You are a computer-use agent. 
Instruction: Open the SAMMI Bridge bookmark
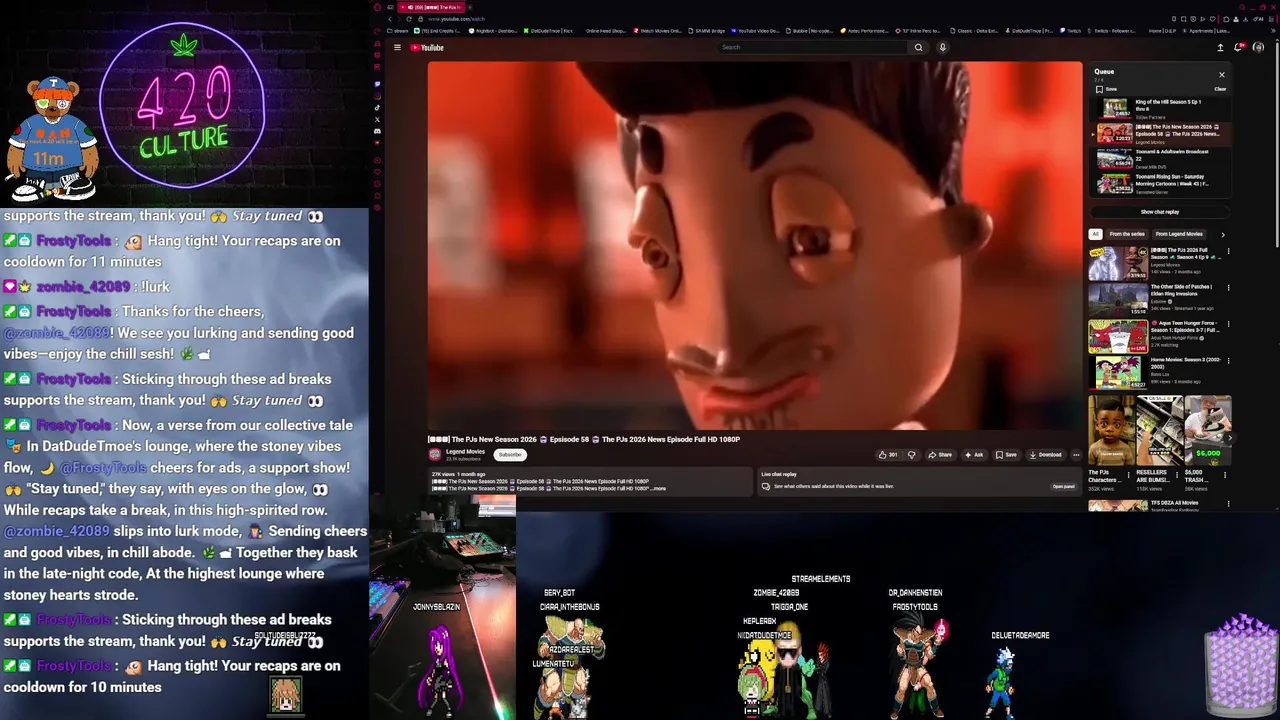coord(706,31)
